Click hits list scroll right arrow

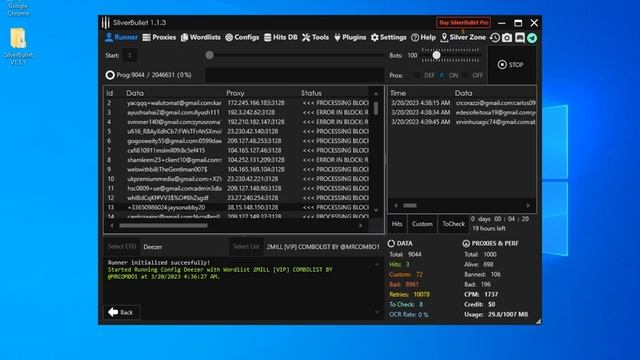pos(528,205)
